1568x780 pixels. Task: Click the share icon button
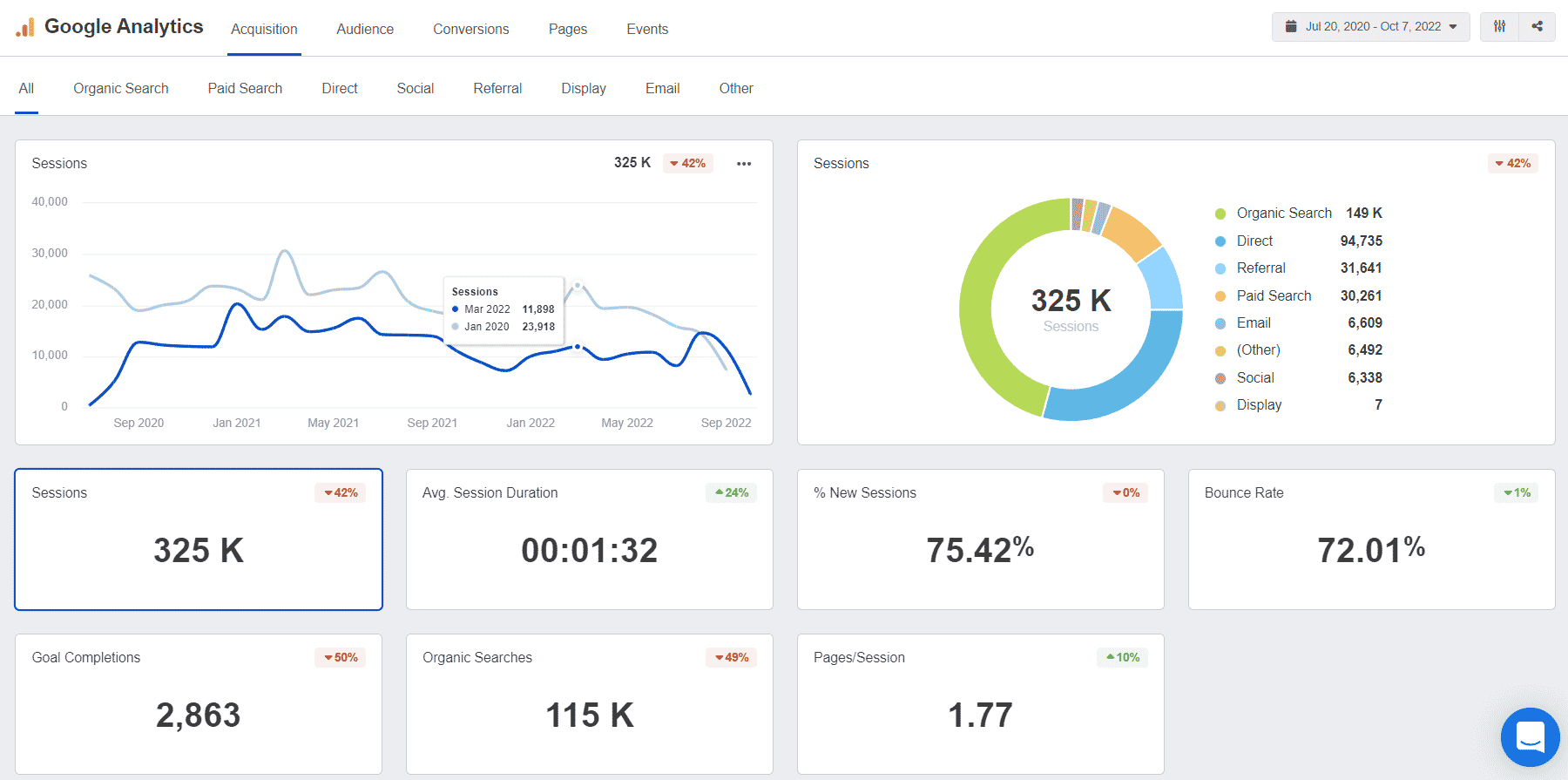point(1537,26)
